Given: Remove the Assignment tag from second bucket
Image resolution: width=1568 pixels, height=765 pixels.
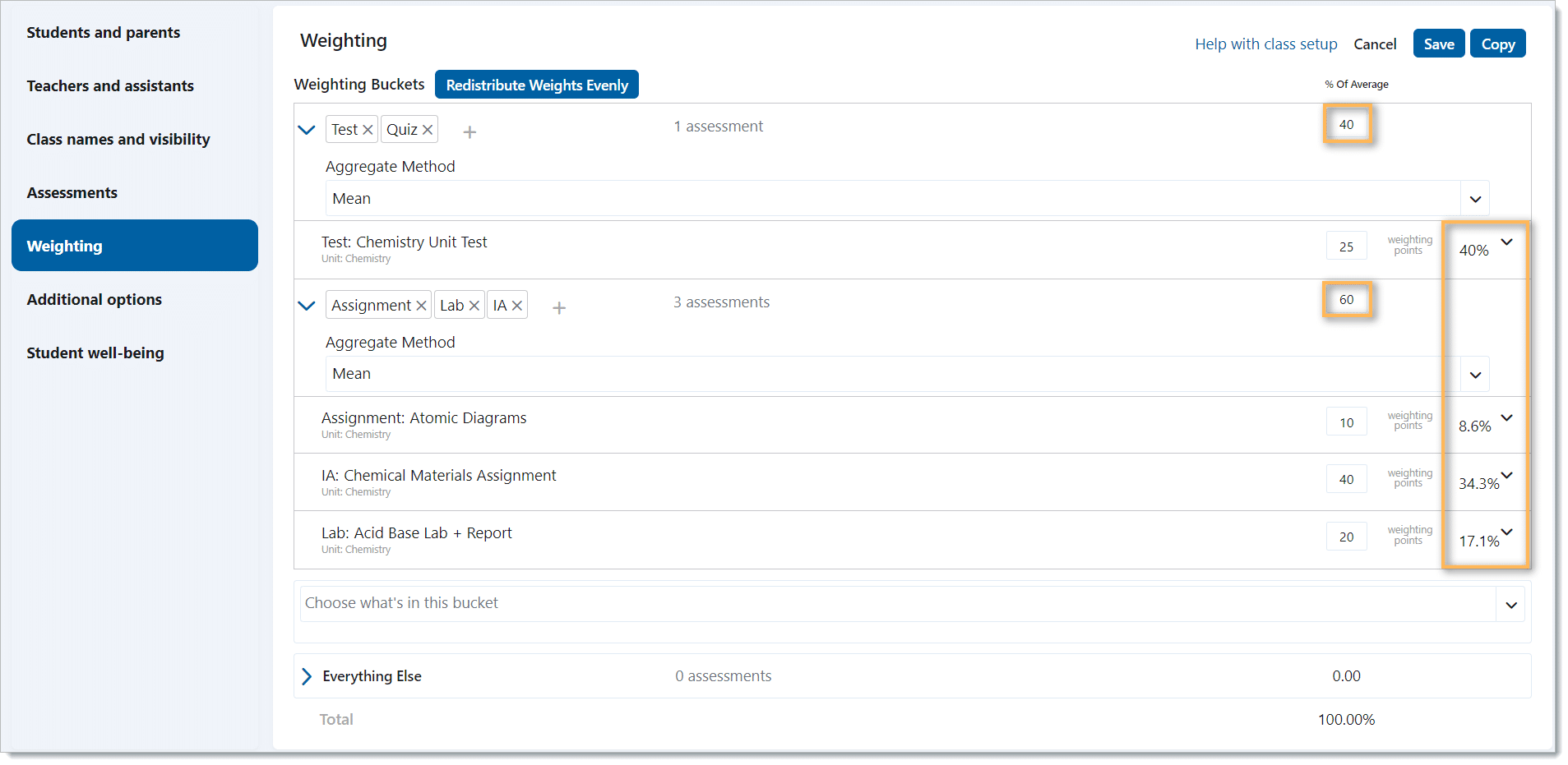Looking at the screenshot, I should (x=421, y=306).
